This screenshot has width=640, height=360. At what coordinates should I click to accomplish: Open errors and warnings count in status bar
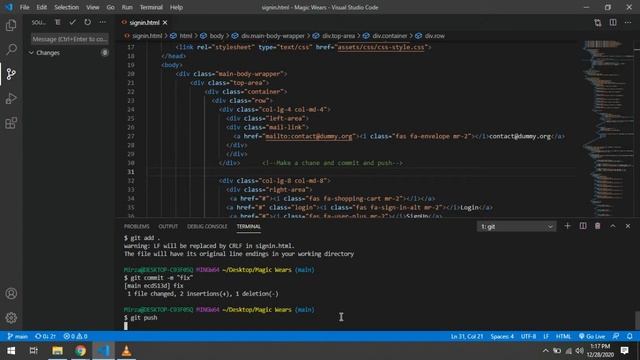(x=76, y=336)
